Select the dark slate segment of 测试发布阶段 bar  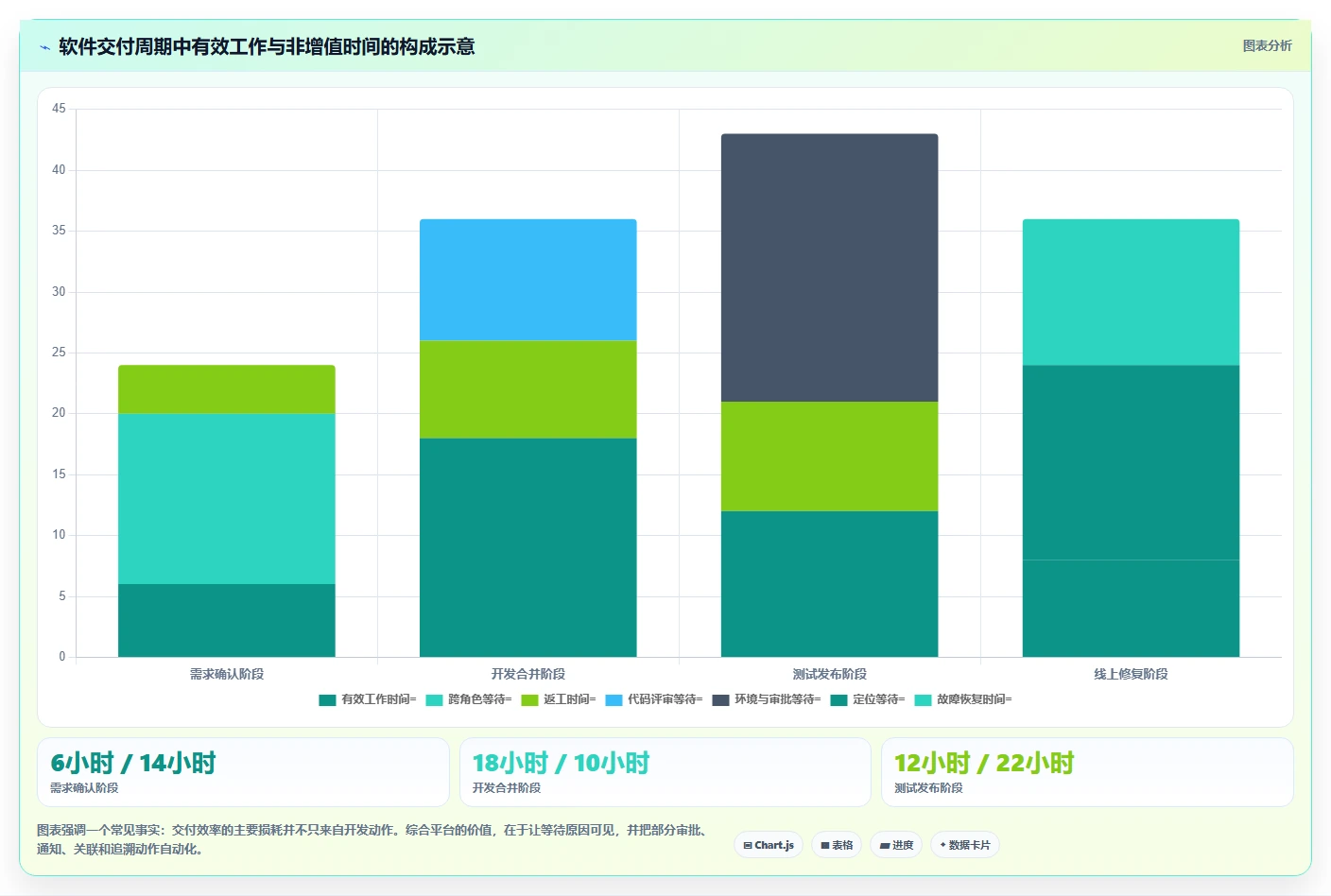tap(830, 267)
